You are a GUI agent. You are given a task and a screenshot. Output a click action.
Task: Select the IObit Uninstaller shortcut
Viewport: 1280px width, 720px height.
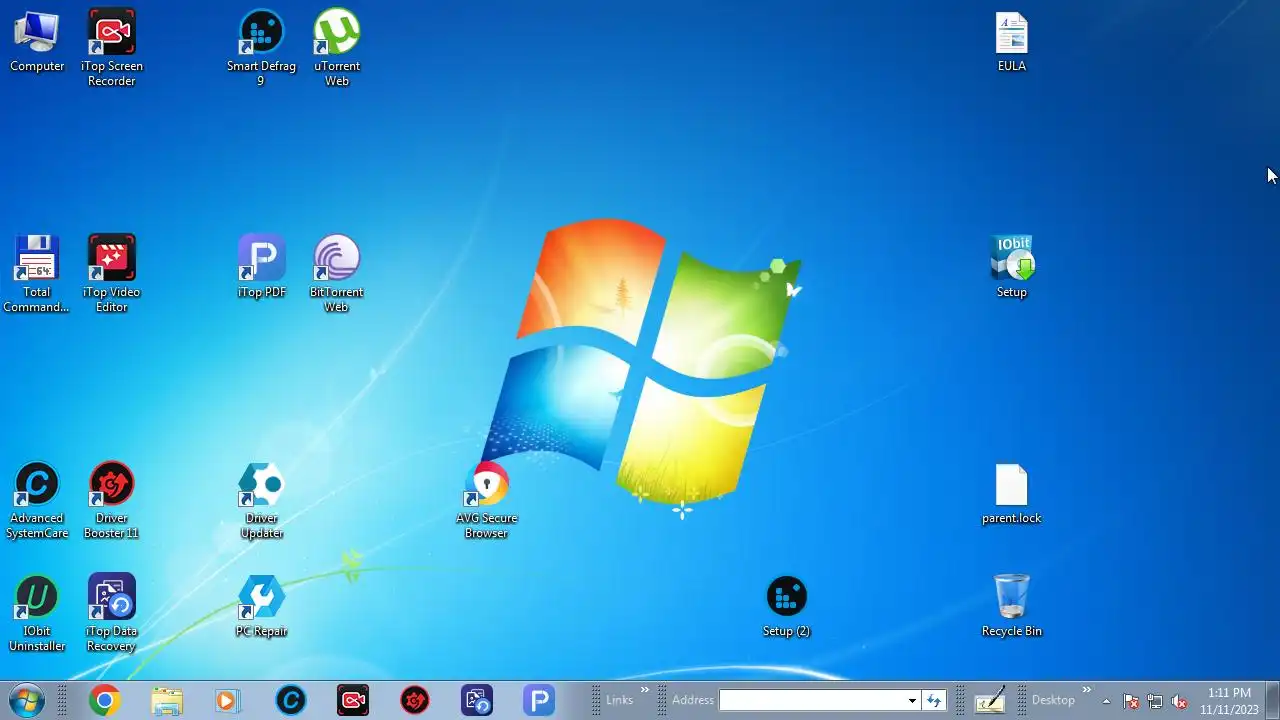[37, 613]
